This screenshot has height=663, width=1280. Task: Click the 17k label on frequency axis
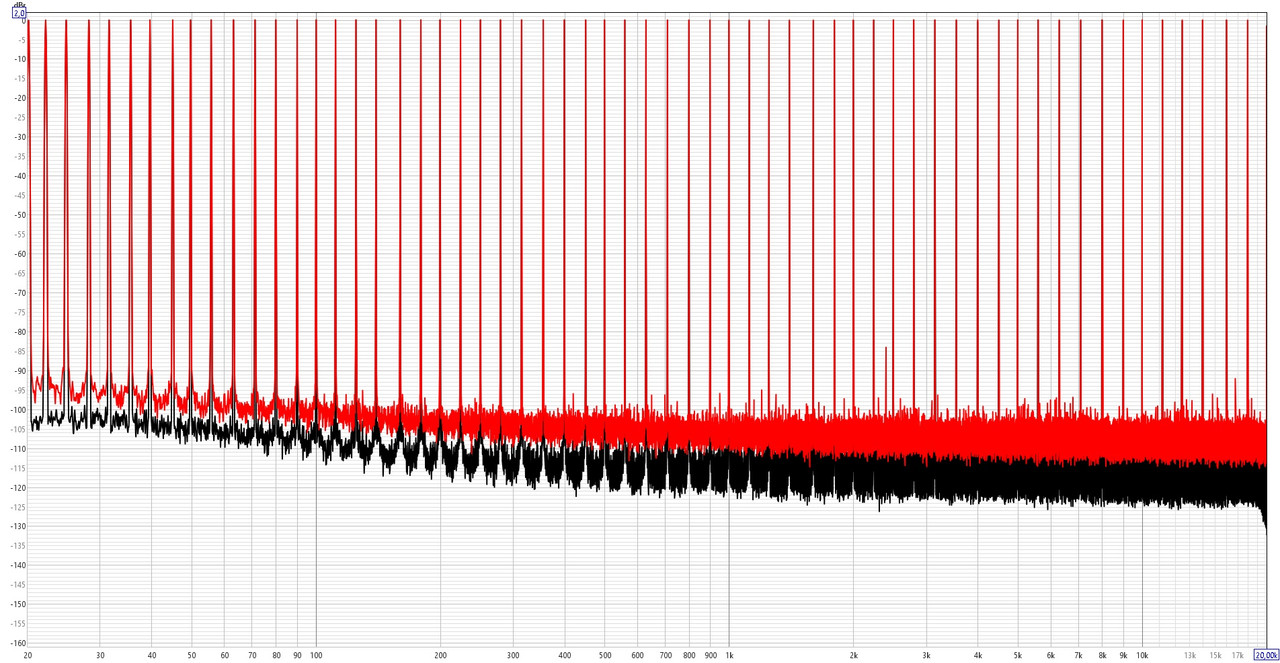click(1237, 656)
